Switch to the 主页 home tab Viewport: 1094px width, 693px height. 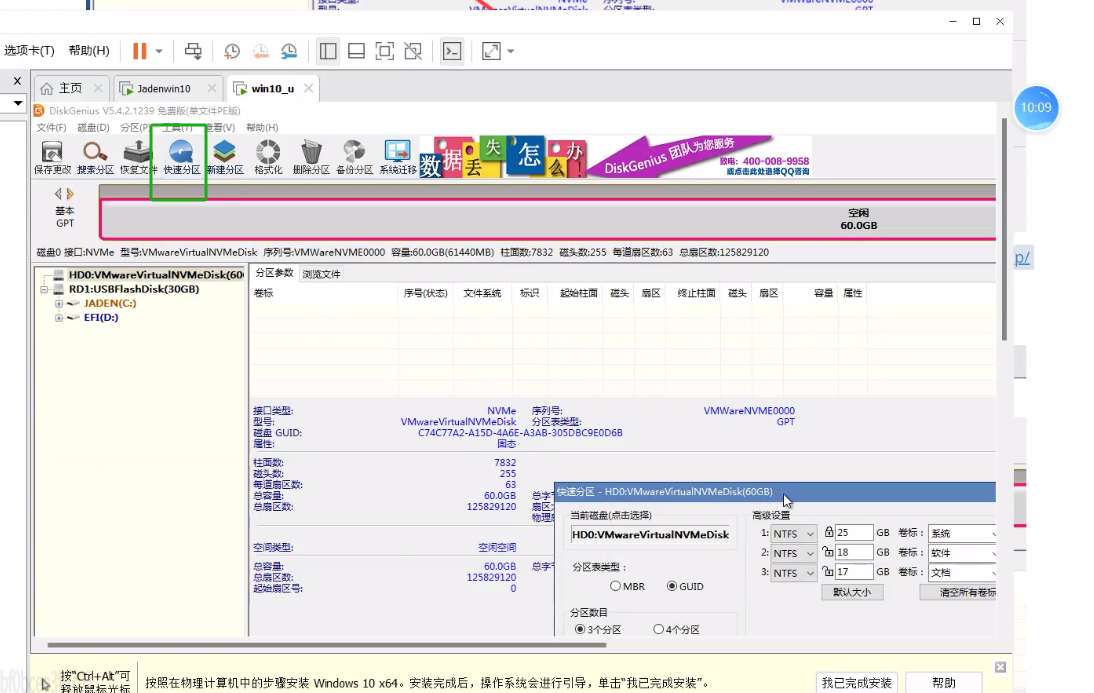[70, 89]
